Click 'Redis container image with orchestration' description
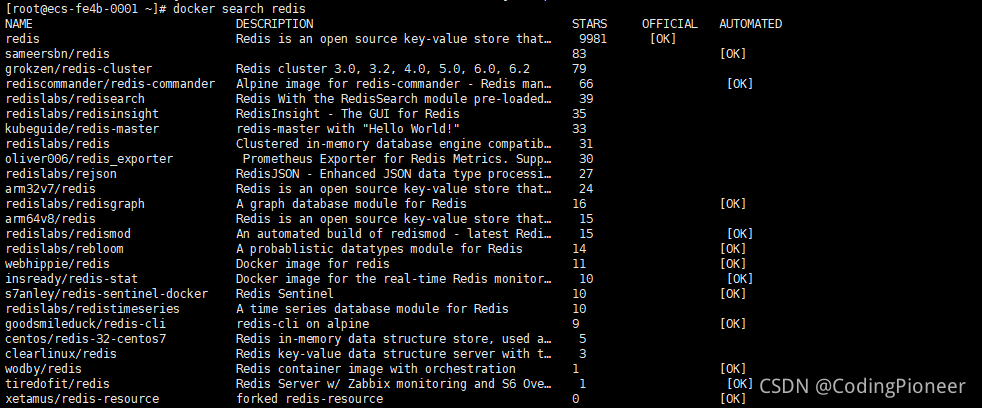Viewport: 982px width, 408px height. coord(376,369)
